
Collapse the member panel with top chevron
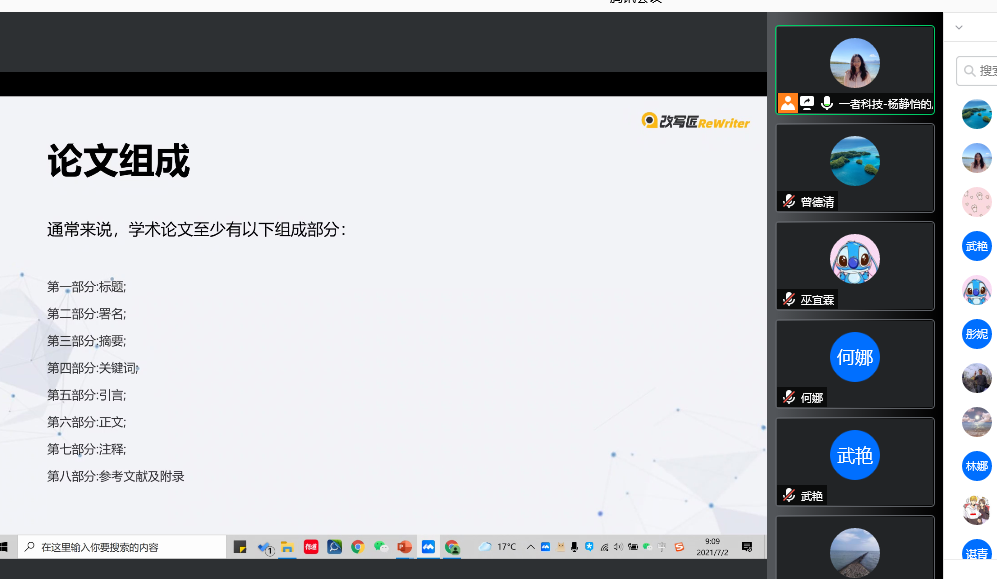click(x=959, y=28)
